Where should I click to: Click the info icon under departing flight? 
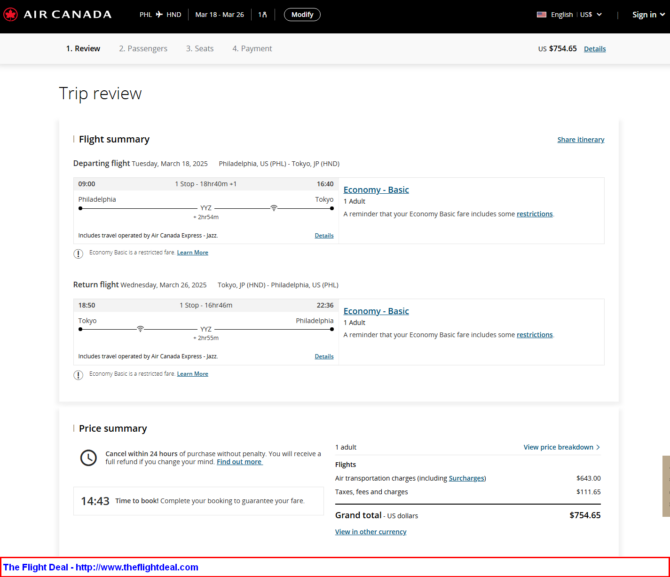coord(78,253)
